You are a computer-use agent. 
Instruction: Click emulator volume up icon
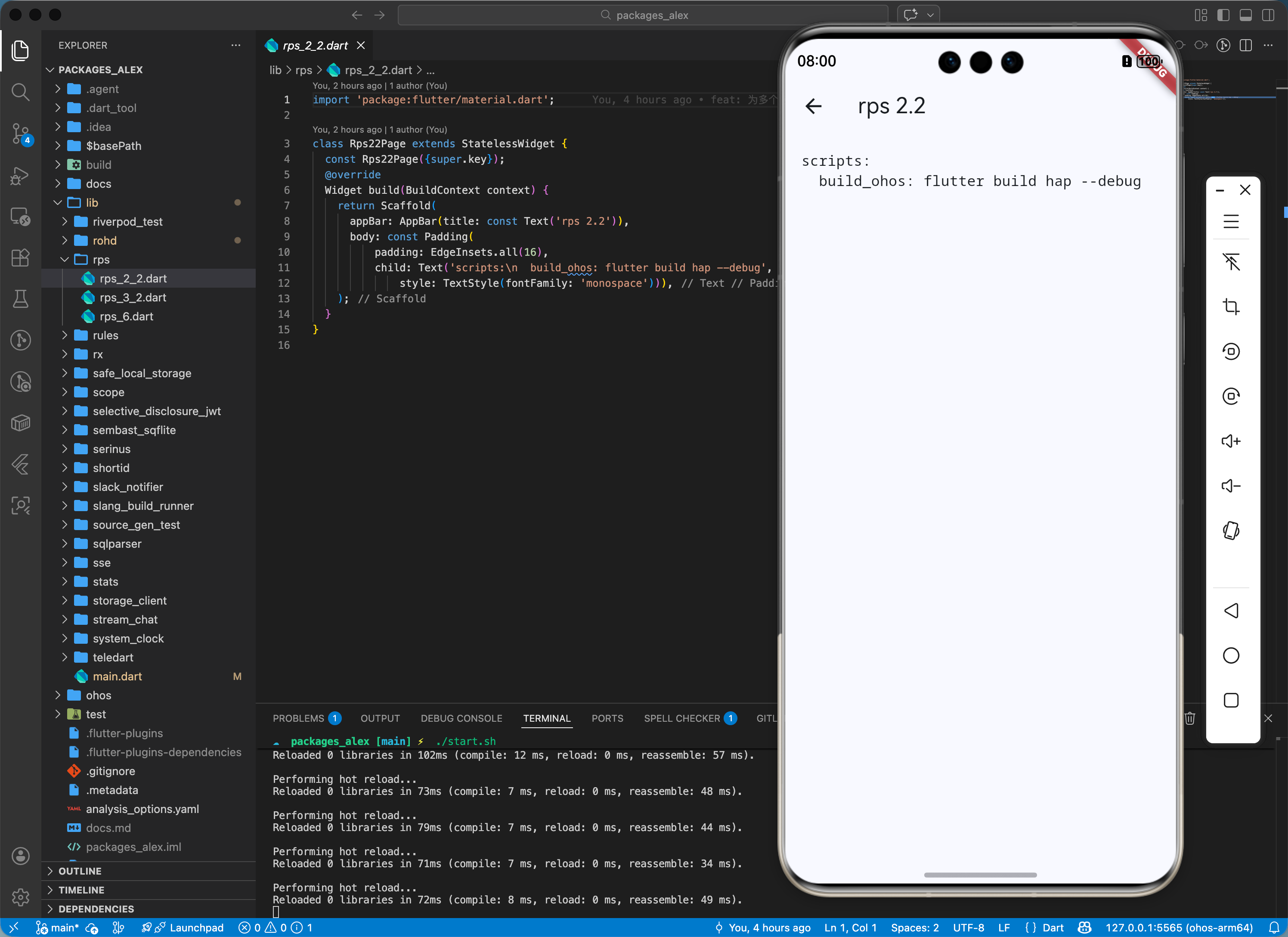click(1230, 441)
